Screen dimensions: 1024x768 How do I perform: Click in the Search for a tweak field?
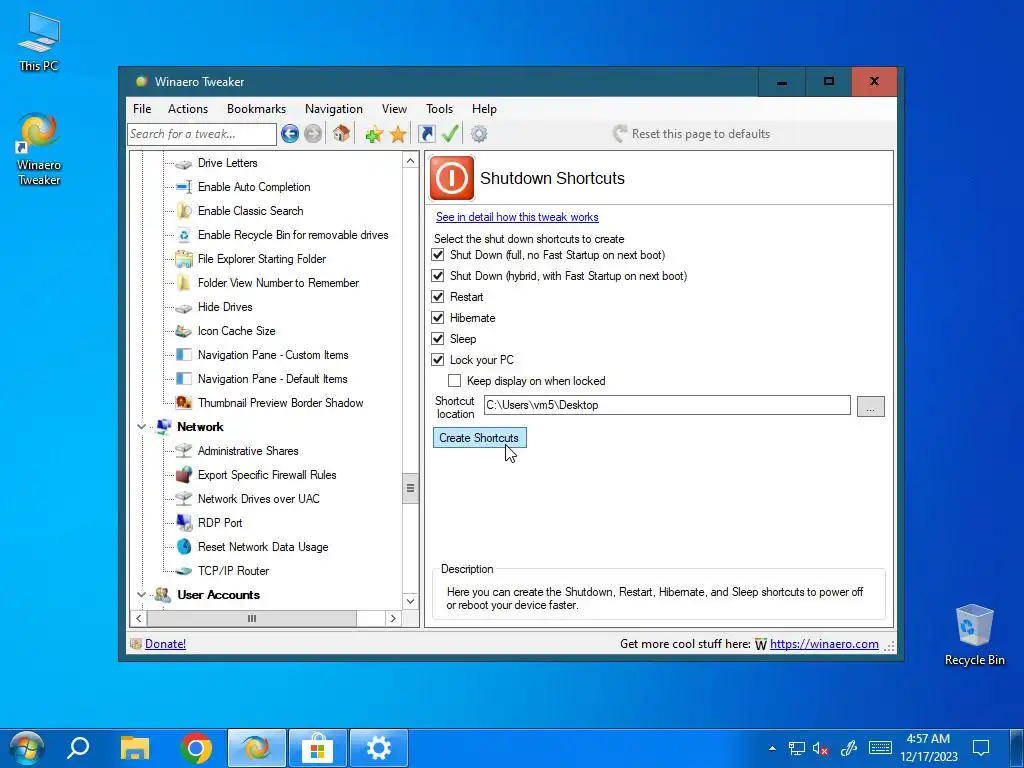pos(202,134)
